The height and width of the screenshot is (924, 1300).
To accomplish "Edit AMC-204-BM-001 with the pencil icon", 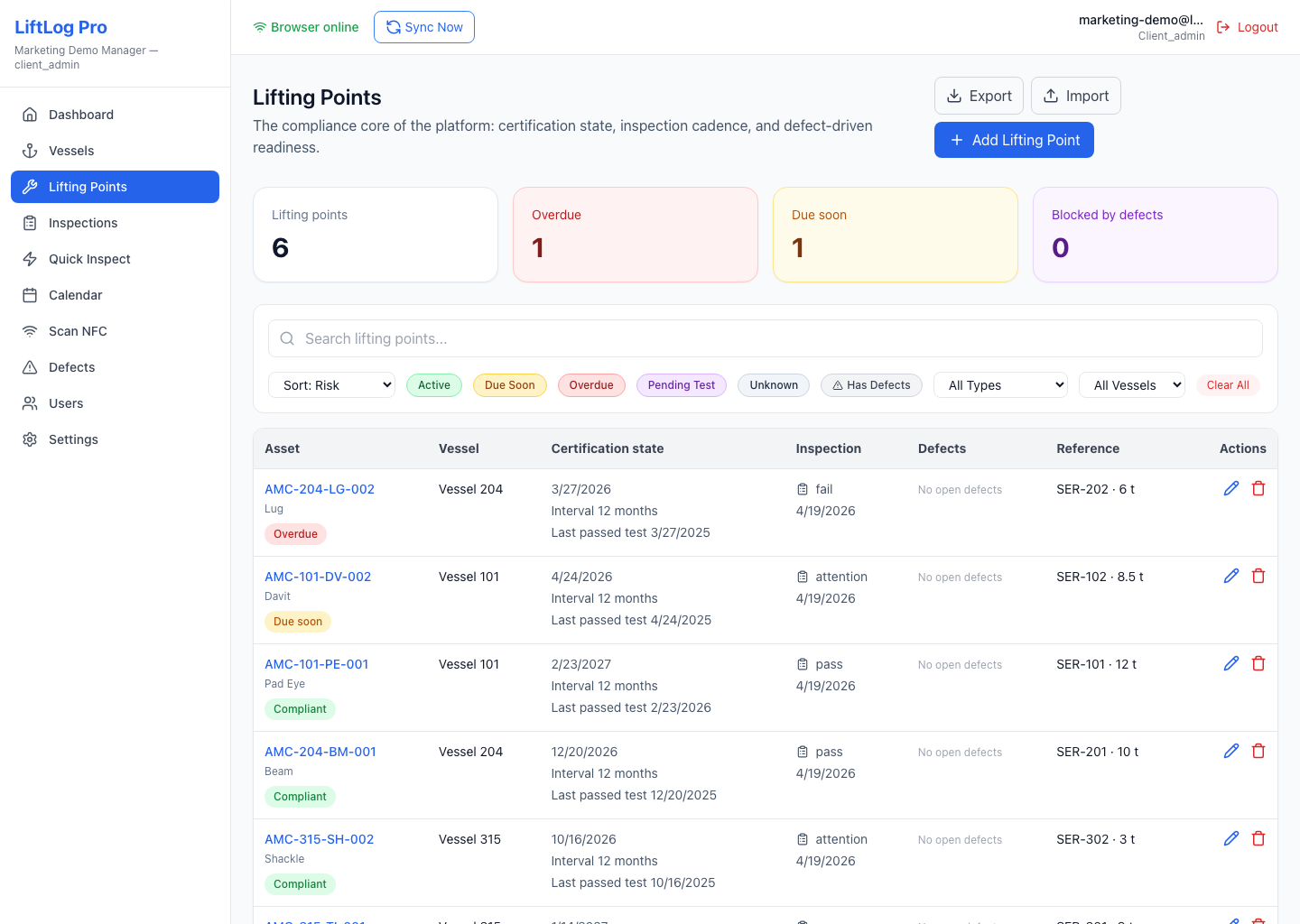I will pos(1231,751).
